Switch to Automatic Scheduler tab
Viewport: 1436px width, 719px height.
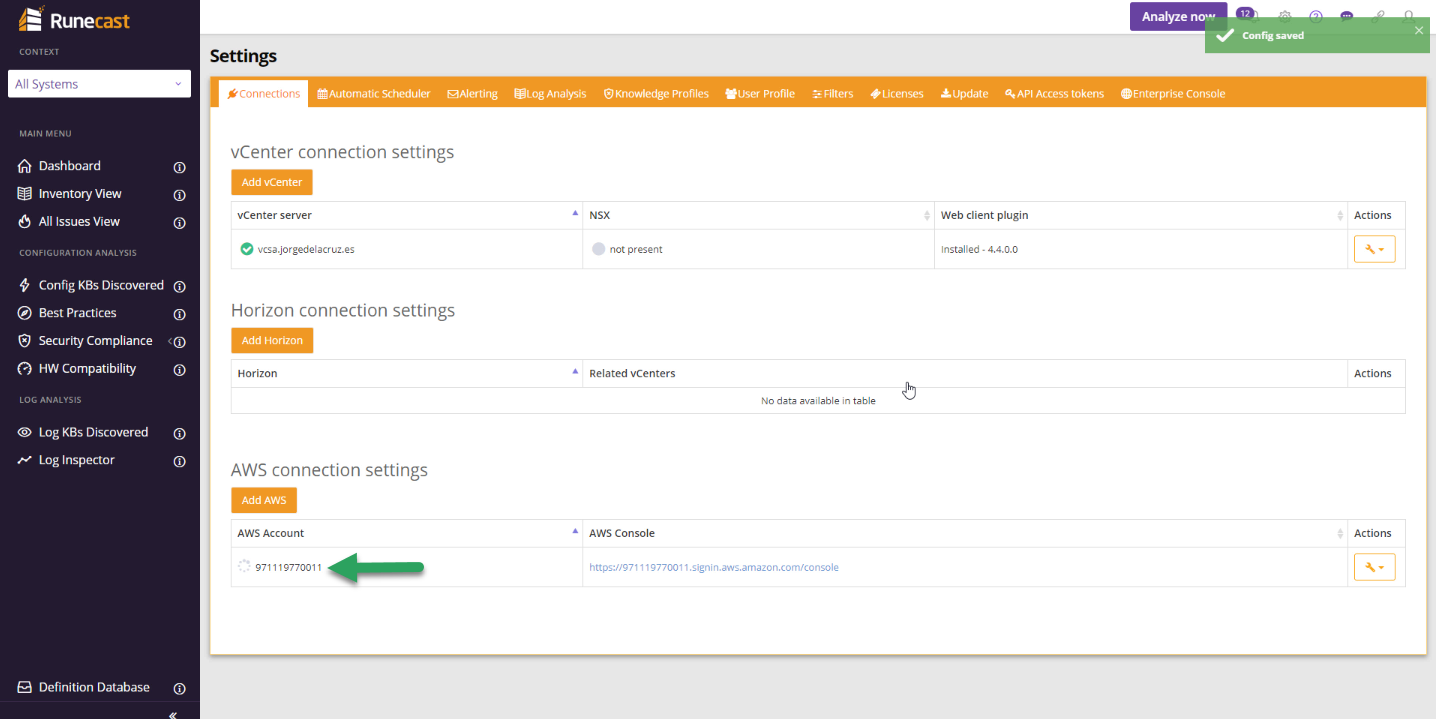374,94
